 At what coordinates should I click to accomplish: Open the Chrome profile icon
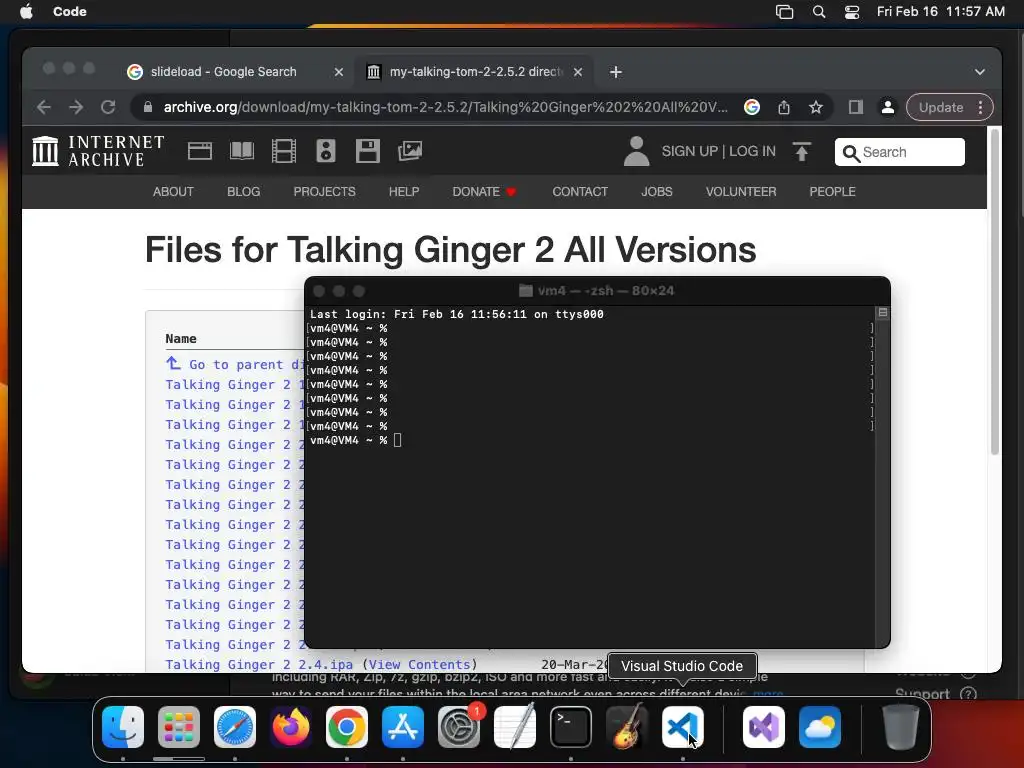[888, 107]
